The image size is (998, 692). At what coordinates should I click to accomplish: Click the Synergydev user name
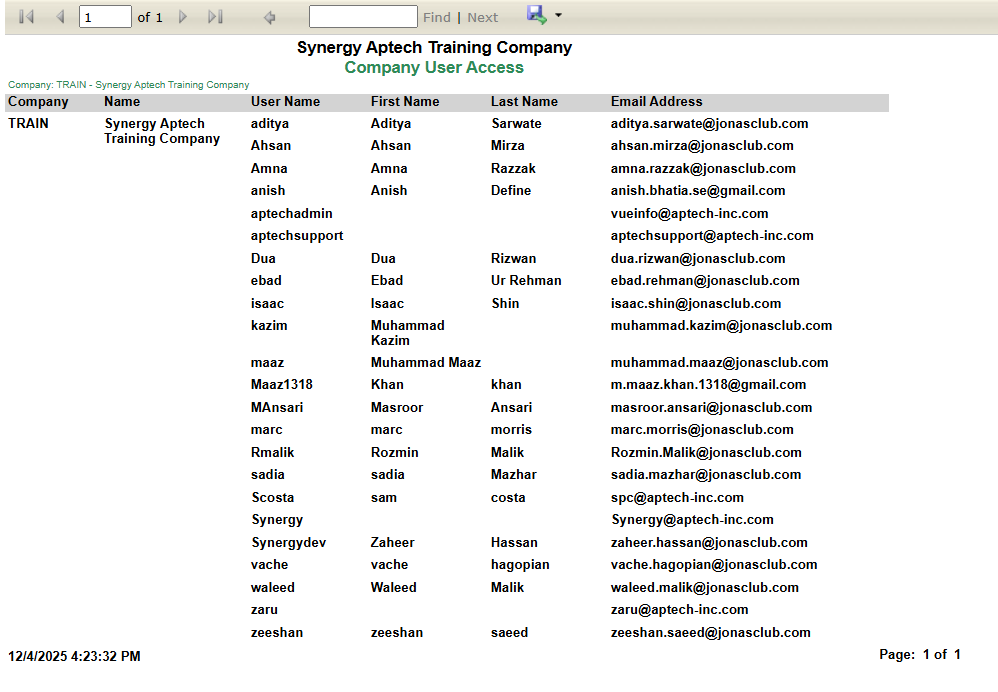click(288, 543)
